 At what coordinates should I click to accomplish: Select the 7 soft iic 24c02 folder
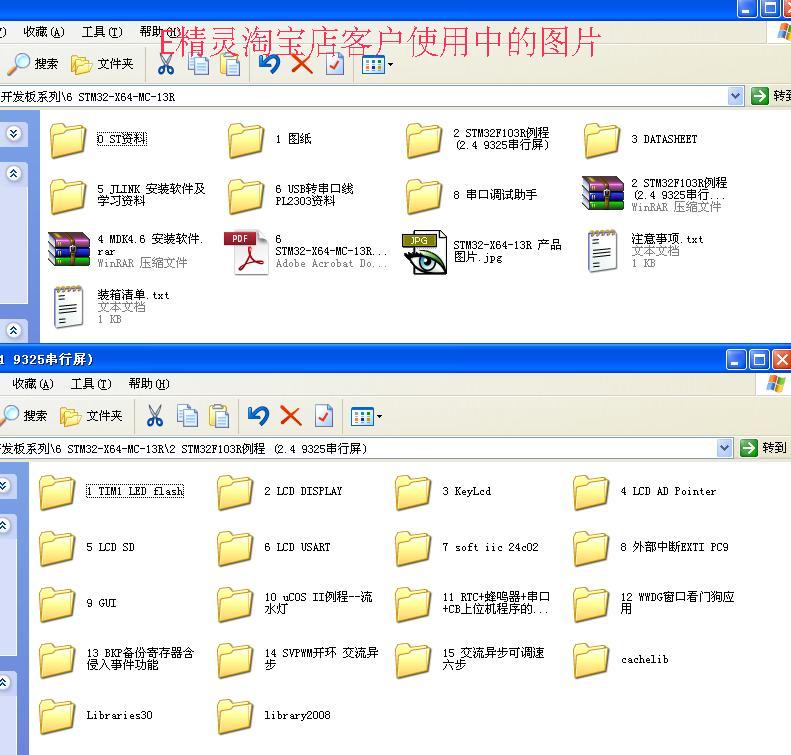pos(467,548)
